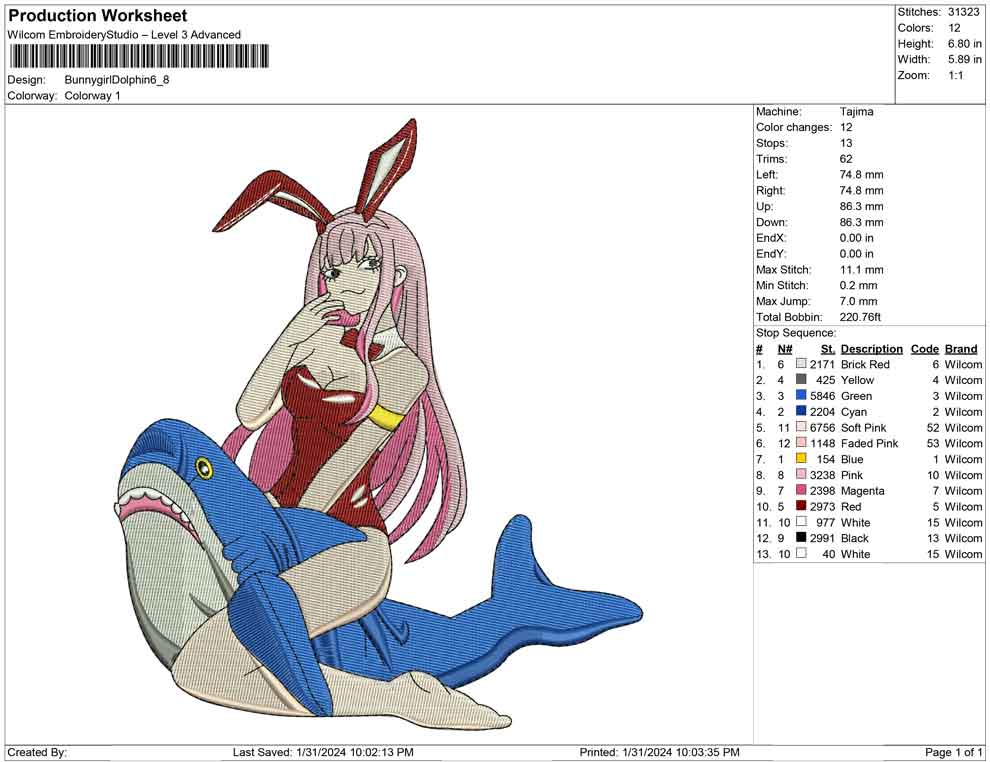Select the Height value 6.80 in

coord(965,44)
